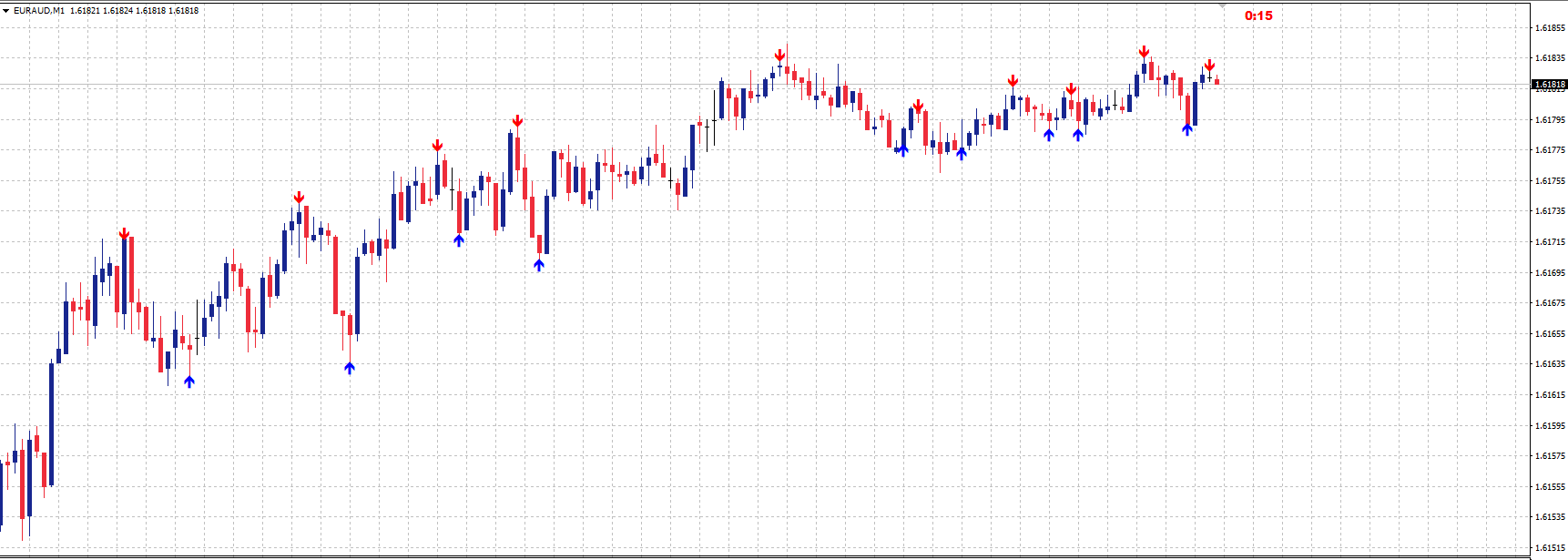Image resolution: width=1568 pixels, height=560 pixels.
Task: Click the 1.61555 price scale label
Action: coord(1550,487)
